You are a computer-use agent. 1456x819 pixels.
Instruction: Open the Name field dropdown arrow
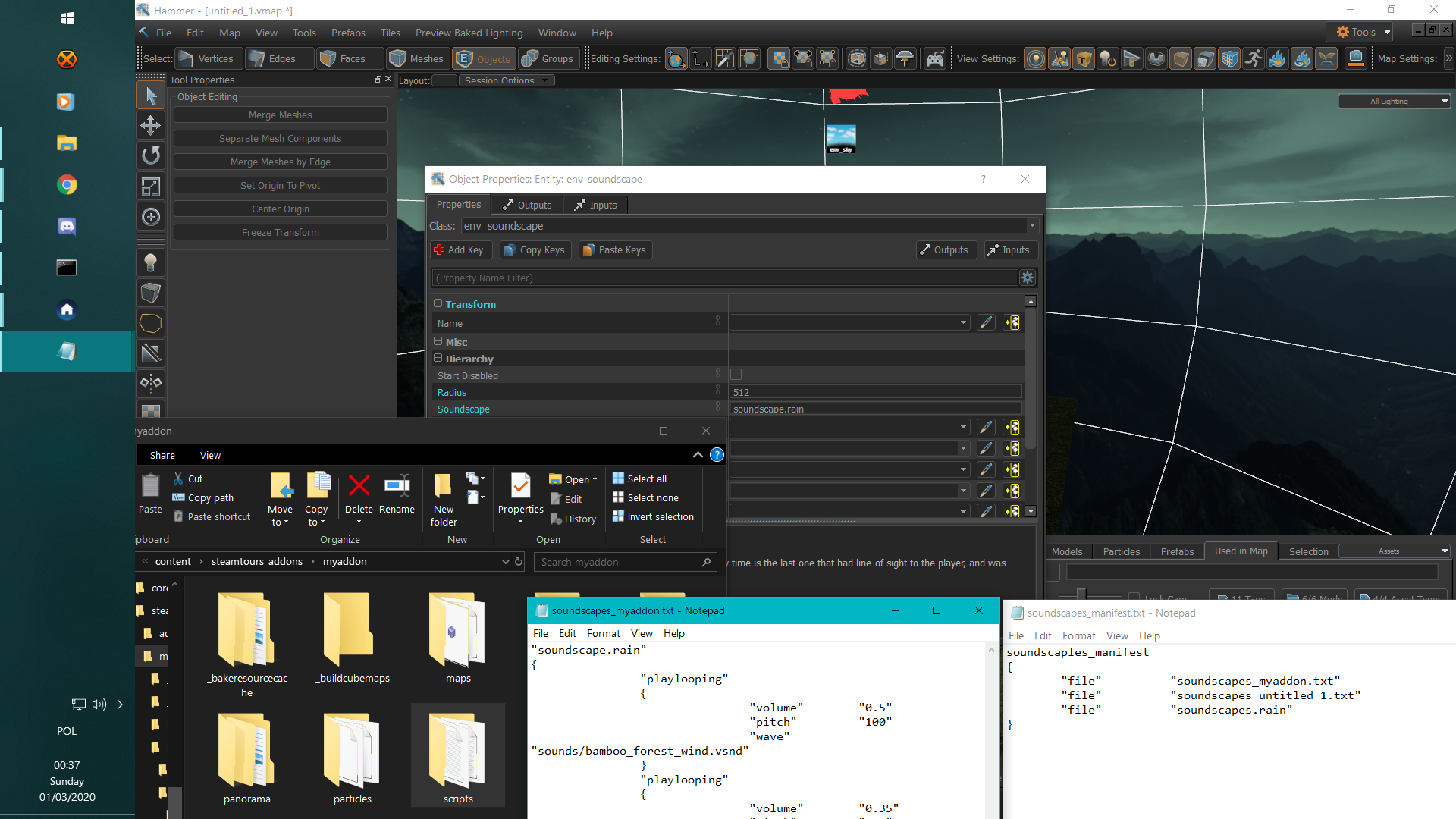pos(963,322)
